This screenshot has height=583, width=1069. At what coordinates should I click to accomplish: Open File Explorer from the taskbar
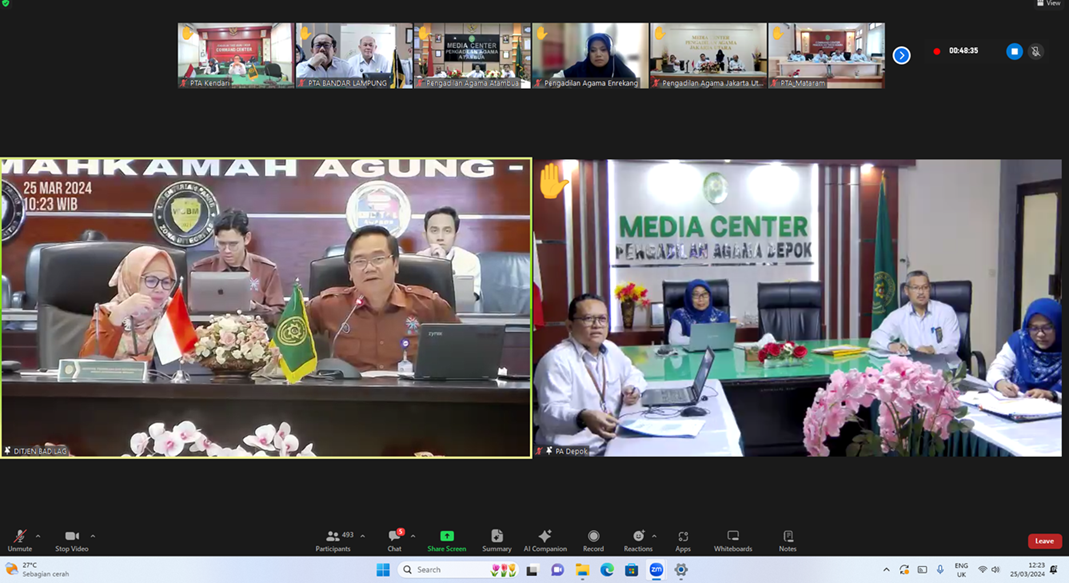[582, 569]
